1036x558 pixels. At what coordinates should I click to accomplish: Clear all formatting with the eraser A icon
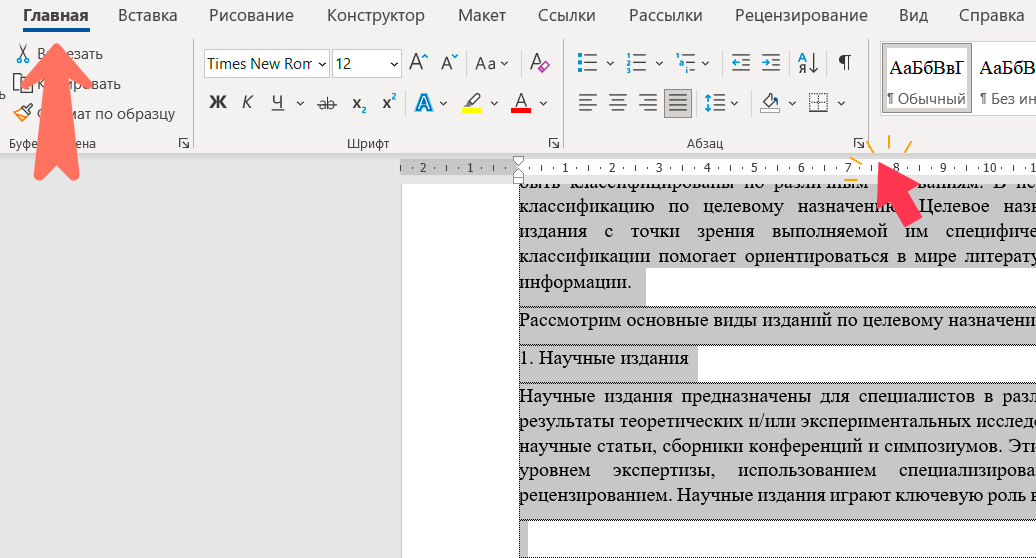point(540,63)
